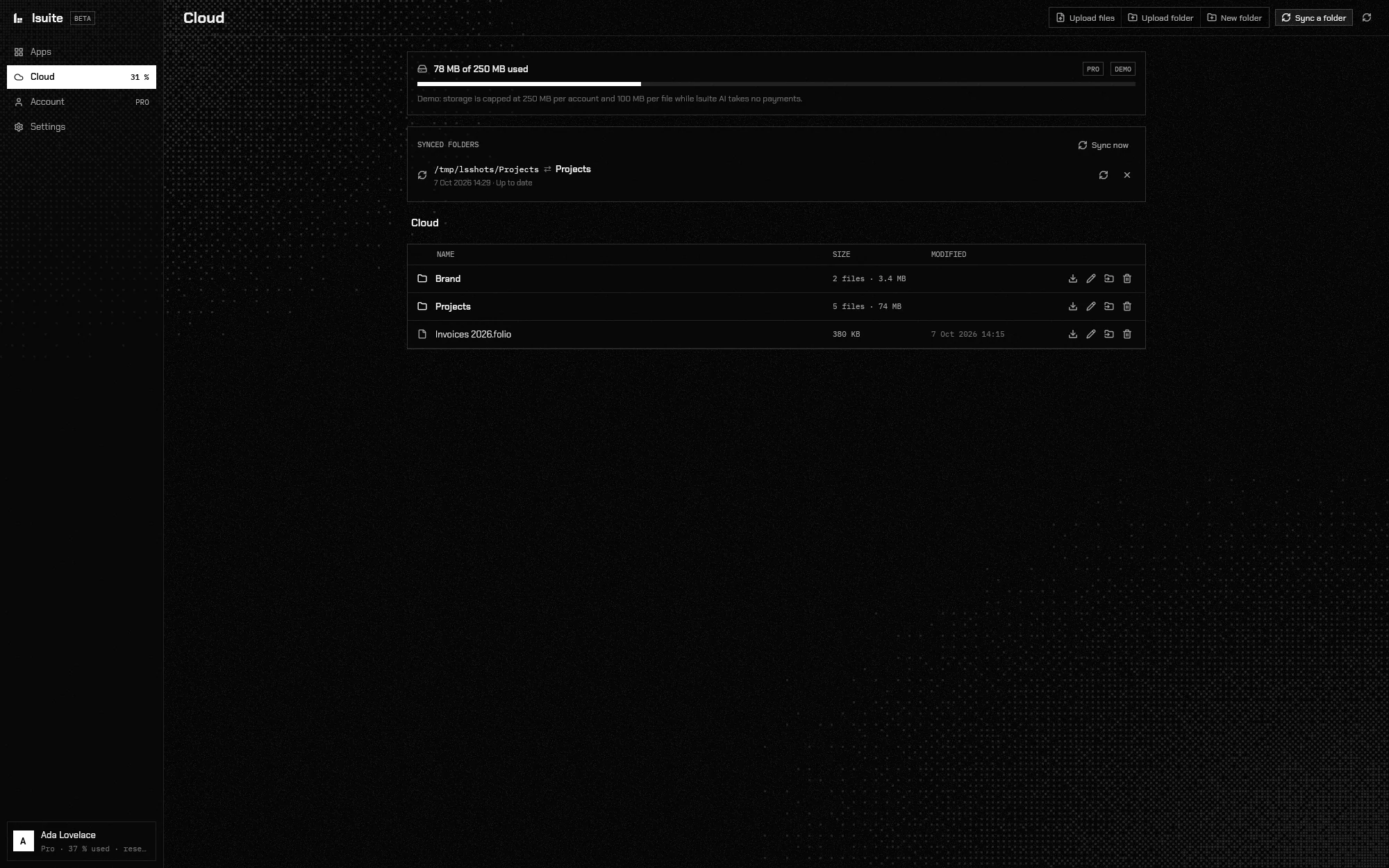1389x868 pixels.
Task: Open the Projects folder in the file list
Action: click(776, 306)
